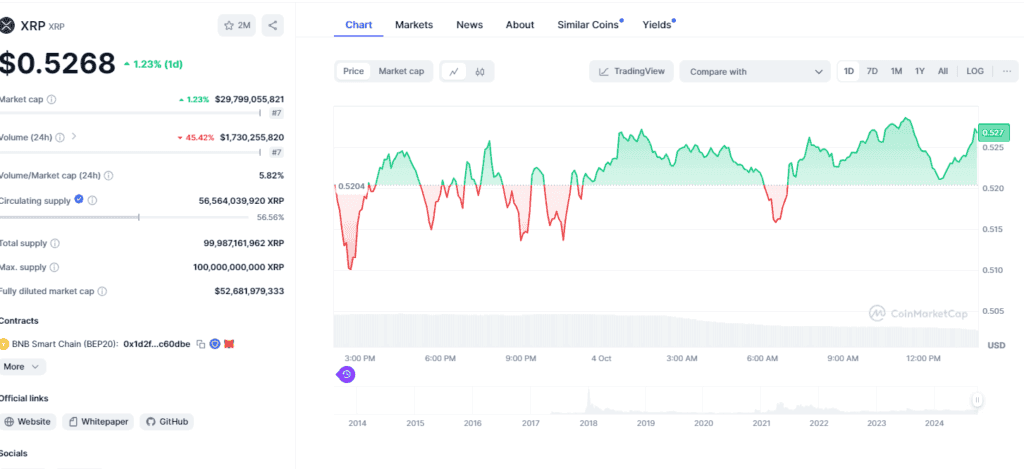Click the blue shield wallet icon
This screenshot has width=1024, height=469.
point(215,344)
